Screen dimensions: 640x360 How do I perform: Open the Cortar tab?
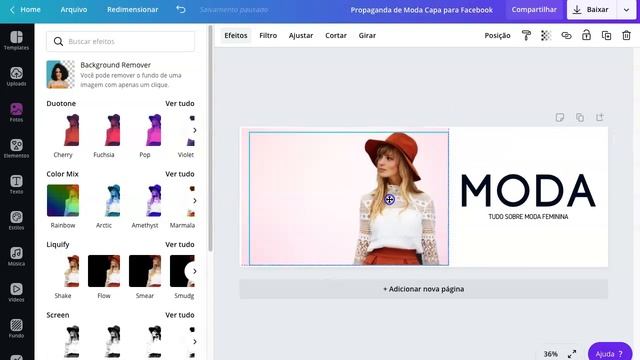(x=336, y=36)
